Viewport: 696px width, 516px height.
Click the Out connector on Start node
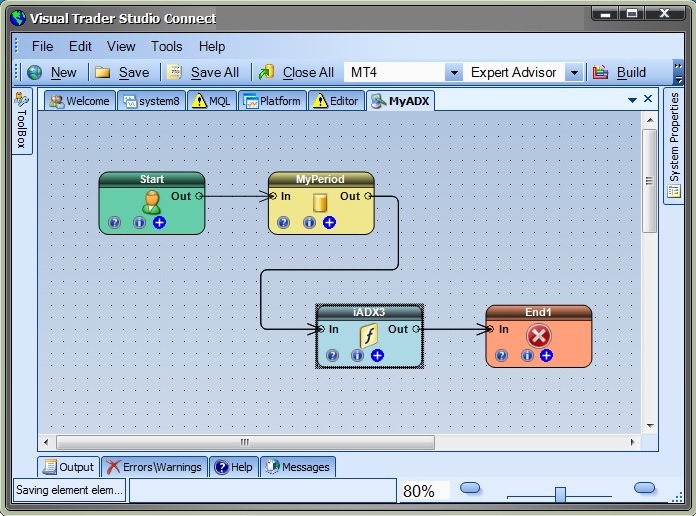click(x=199, y=196)
